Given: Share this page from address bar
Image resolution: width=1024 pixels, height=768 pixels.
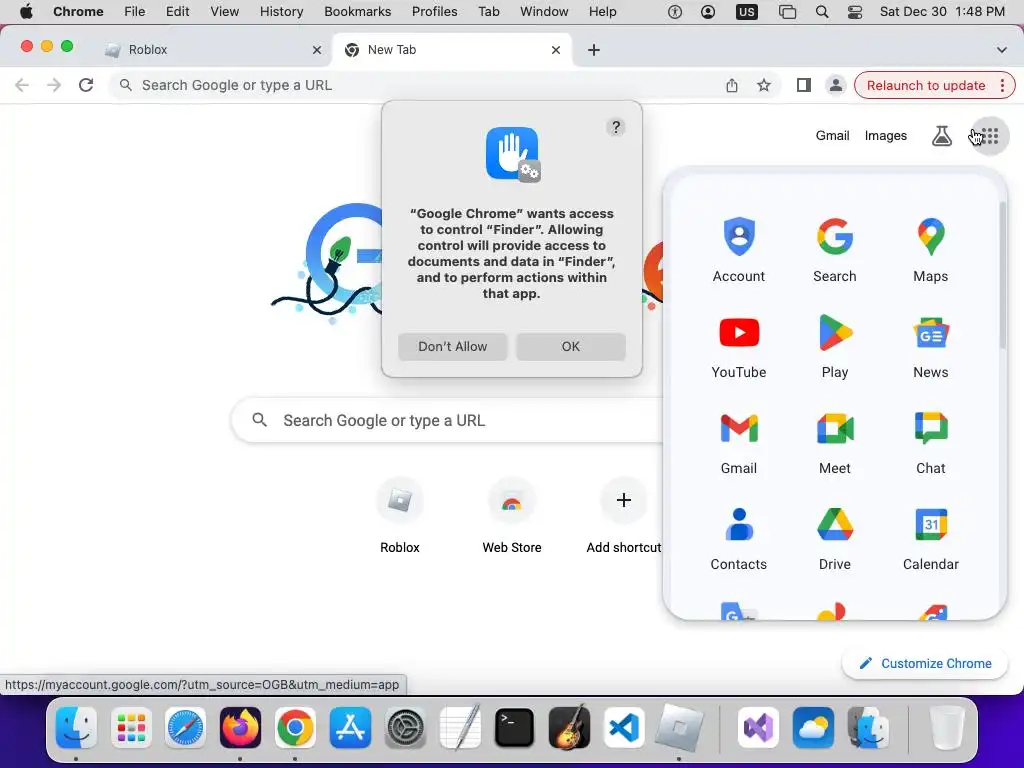Looking at the screenshot, I should tap(731, 86).
